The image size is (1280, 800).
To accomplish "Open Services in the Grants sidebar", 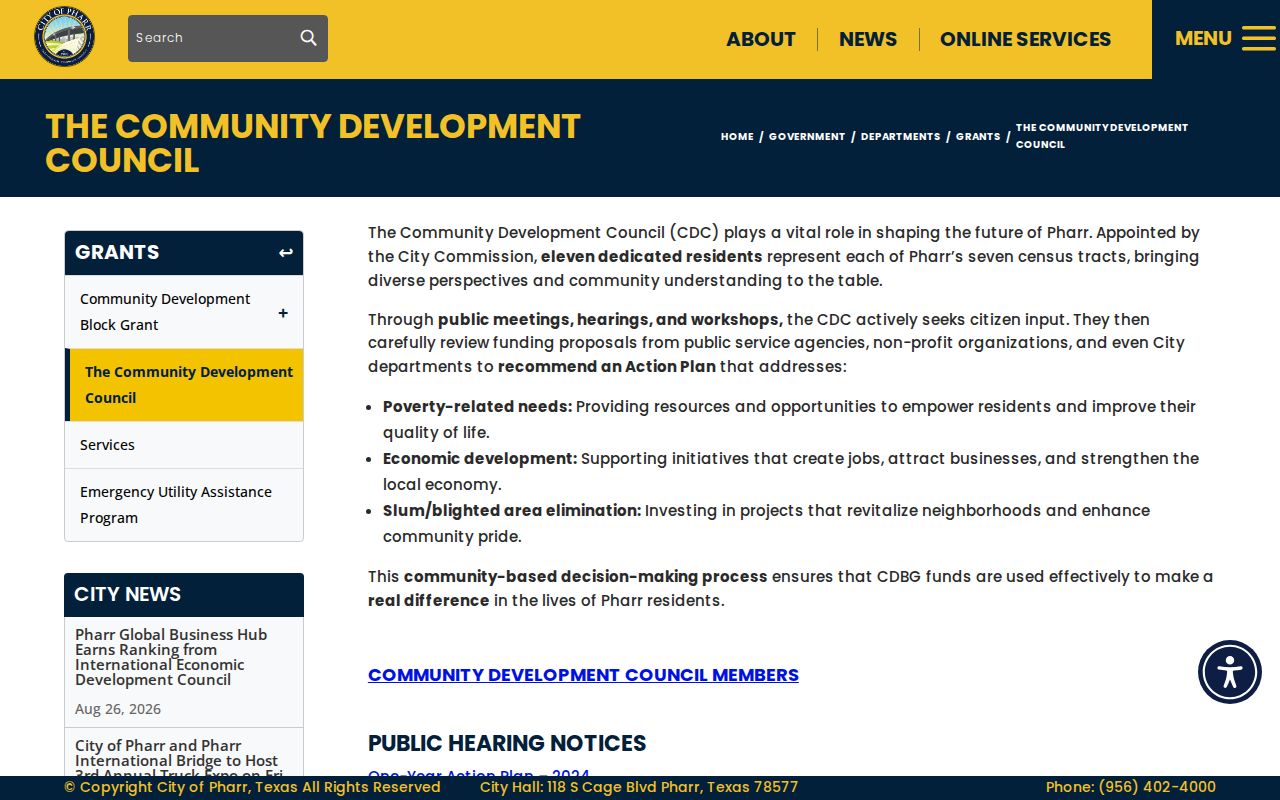I will [x=107, y=445].
